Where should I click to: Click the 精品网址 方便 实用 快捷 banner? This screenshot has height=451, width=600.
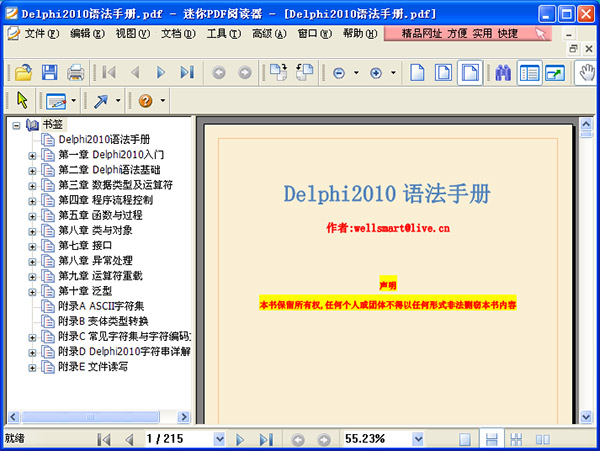point(468,34)
